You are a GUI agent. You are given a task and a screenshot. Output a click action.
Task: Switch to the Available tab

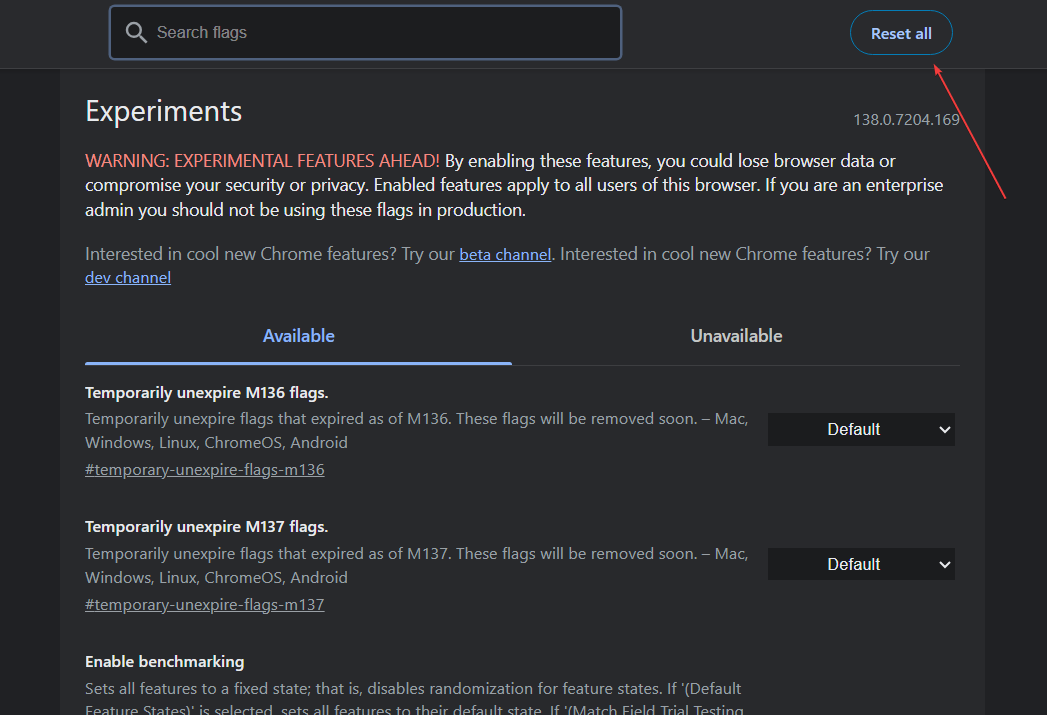tap(298, 336)
